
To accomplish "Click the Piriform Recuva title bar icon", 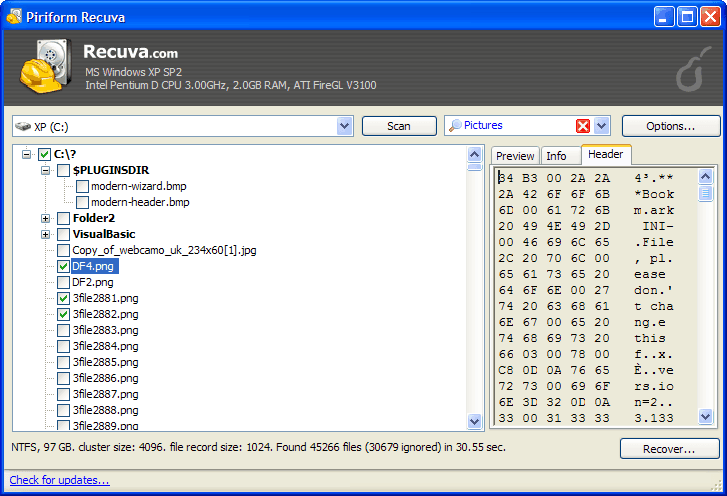I will (13, 16).
